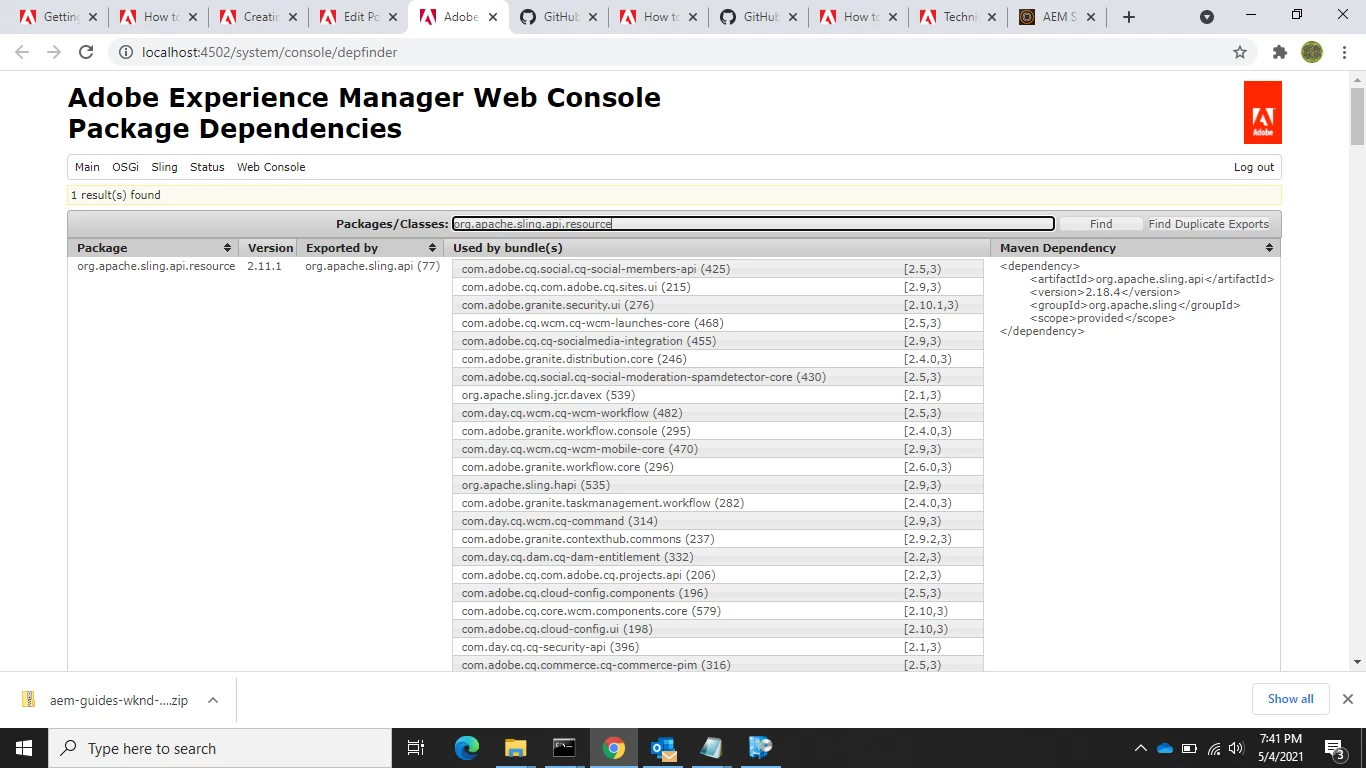The image size is (1366, 768).
Task: Select the com.adobe.granite.contexthub.commons (237) row
Action: click(x=717, y=539)
